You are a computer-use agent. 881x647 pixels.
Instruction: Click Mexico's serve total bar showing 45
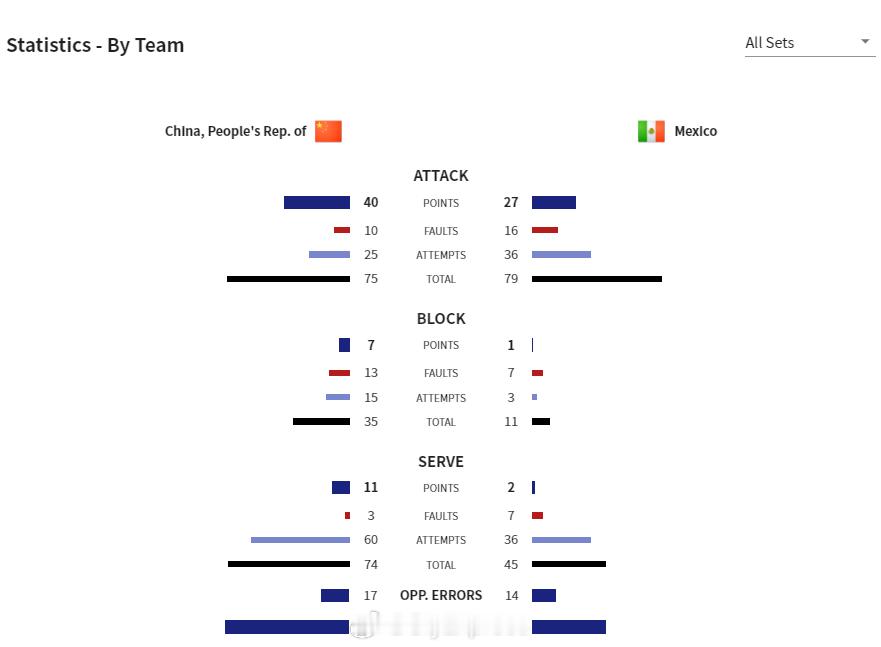569,564
